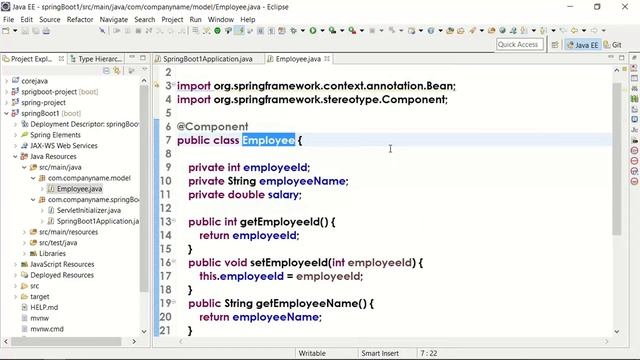Open the Window menu
Viewport: 640px width, 360px height.
(x=221, y=20)
